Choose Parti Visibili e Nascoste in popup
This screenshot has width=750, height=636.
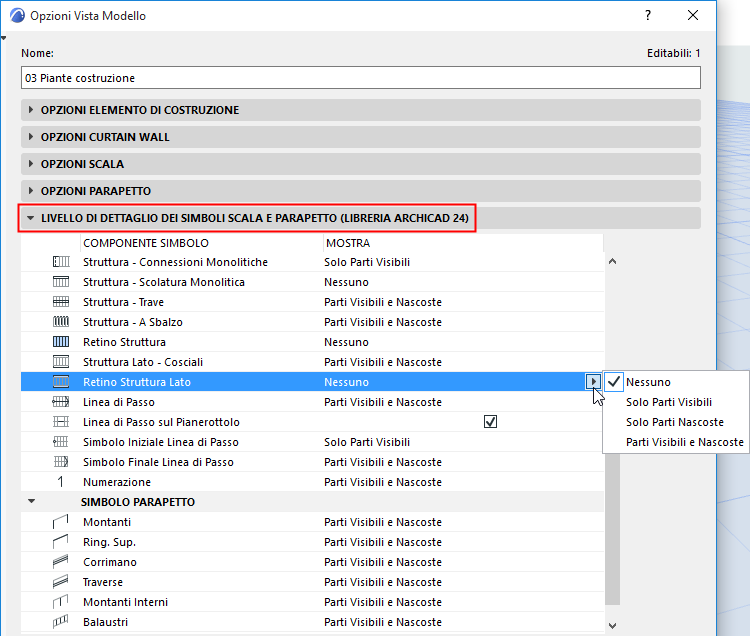point(675,442)
